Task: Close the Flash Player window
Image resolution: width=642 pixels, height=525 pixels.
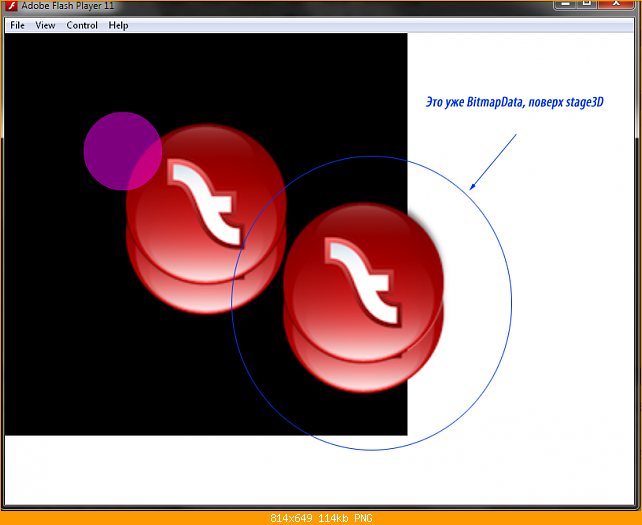Action: pyautogui.click(x=616, y=3)
